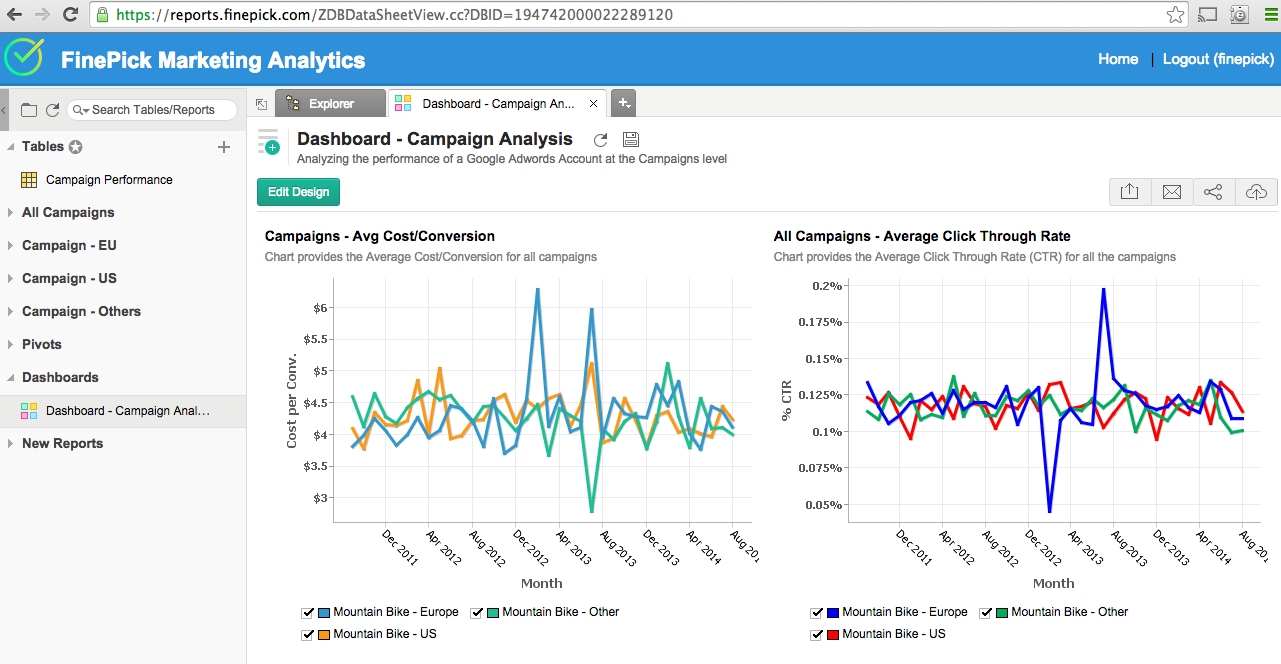Disable Mountain Bike - US in CTR legend

point(817,634)
